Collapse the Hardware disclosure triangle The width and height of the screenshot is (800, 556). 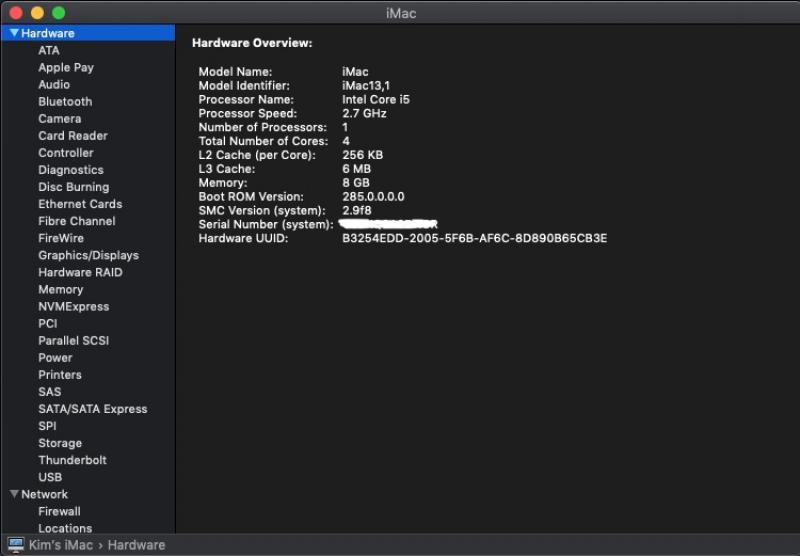click(x=14, y=33)
